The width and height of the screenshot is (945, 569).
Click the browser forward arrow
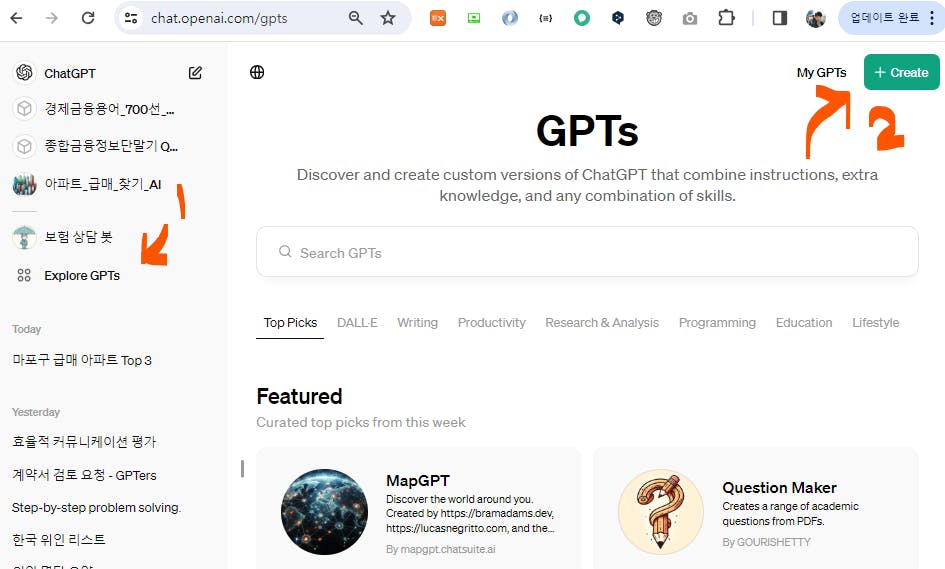click(52, 18)
